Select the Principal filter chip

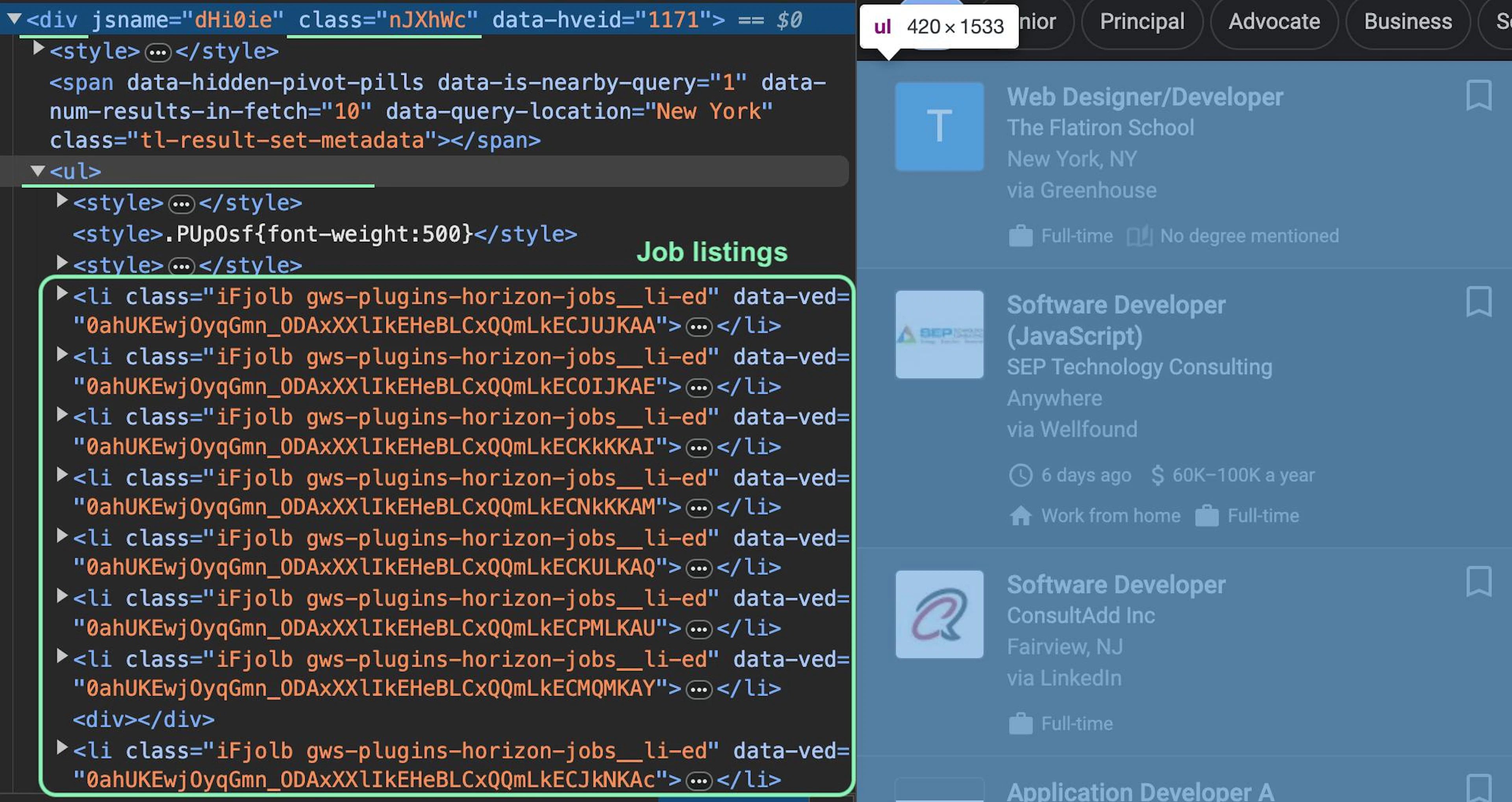1141,22
